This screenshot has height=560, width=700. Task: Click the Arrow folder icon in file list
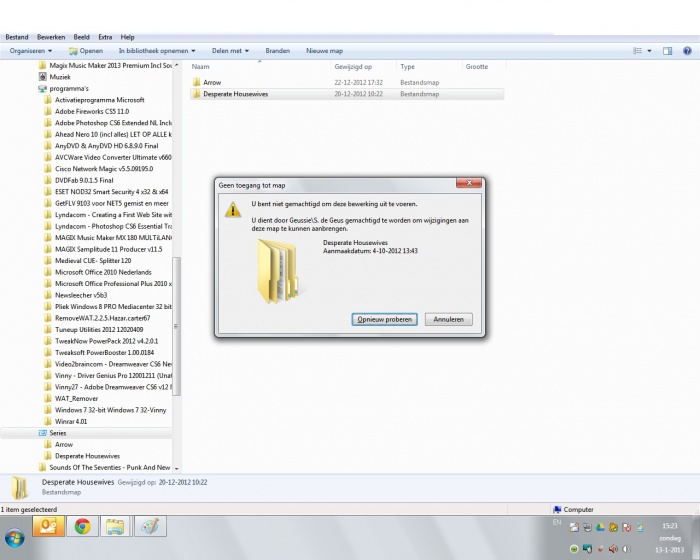click(196, 82)
